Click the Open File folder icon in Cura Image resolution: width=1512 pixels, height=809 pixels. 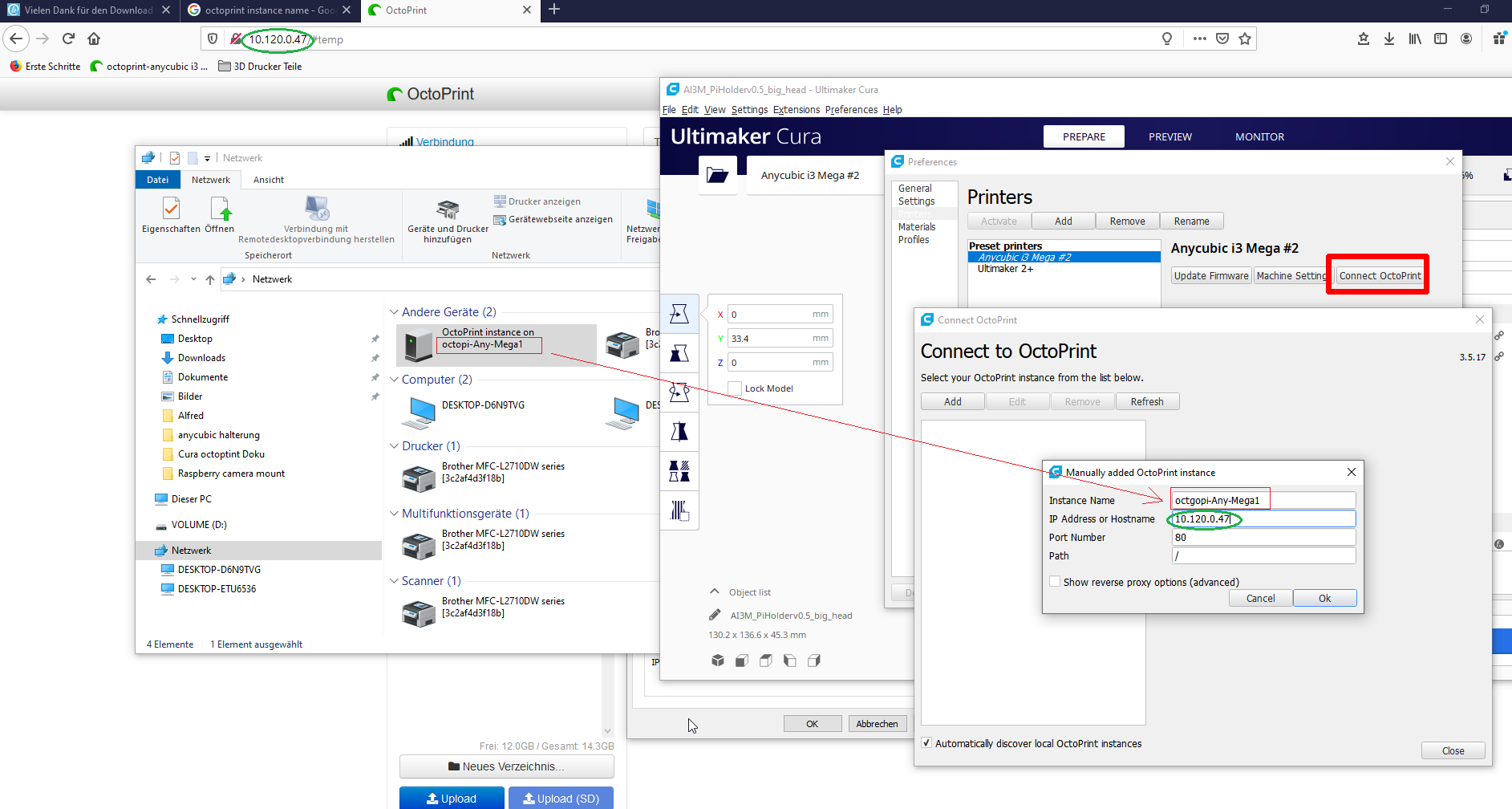[x=717, y=176]
